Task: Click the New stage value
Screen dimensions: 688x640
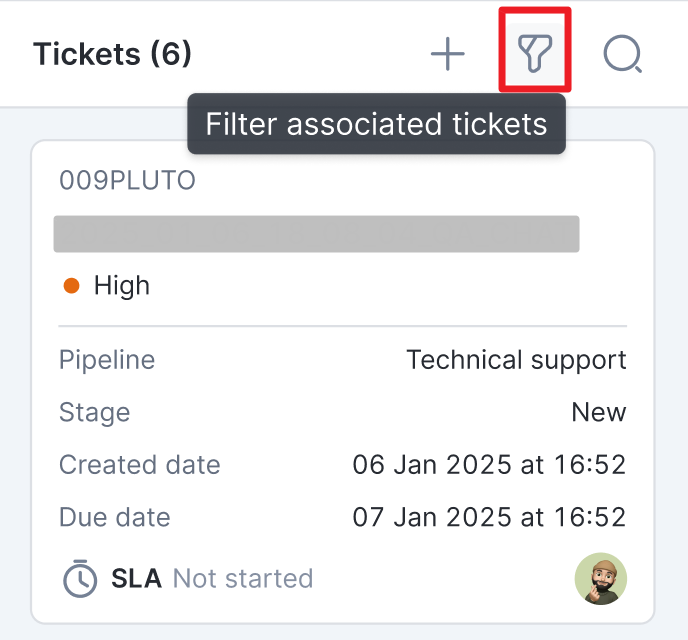Action: click(x=598, y=412)
